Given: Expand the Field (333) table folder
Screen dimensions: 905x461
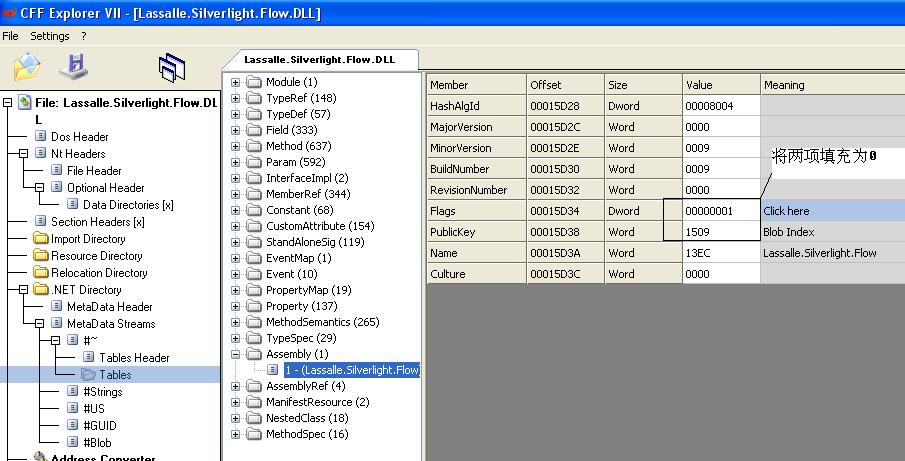Looking at the screenshot, I should 235,130.
